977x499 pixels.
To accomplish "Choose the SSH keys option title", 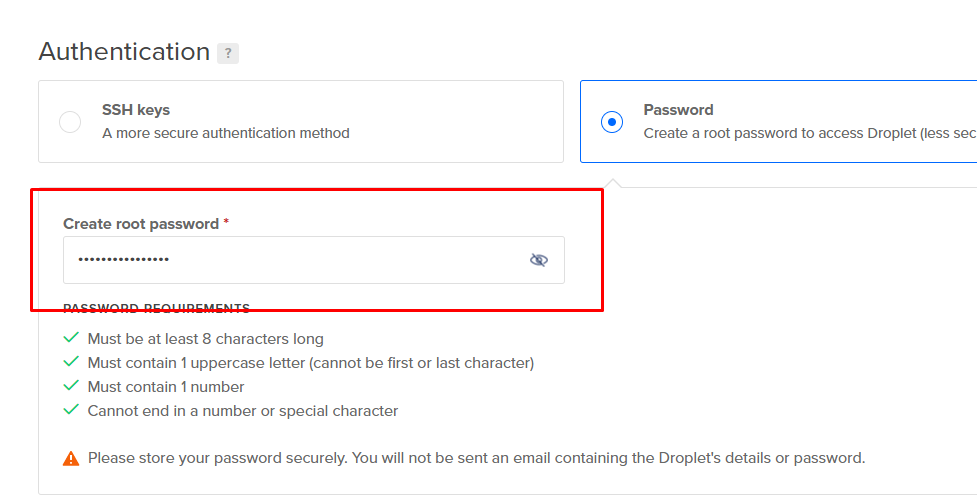I will point(136,110).
